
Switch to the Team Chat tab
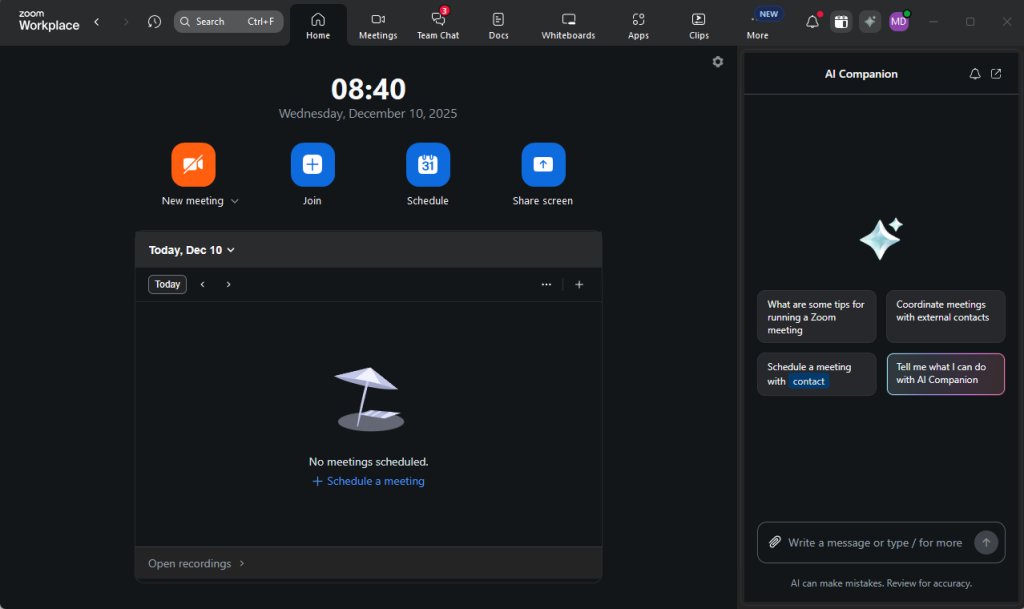(x=438, y=24)
